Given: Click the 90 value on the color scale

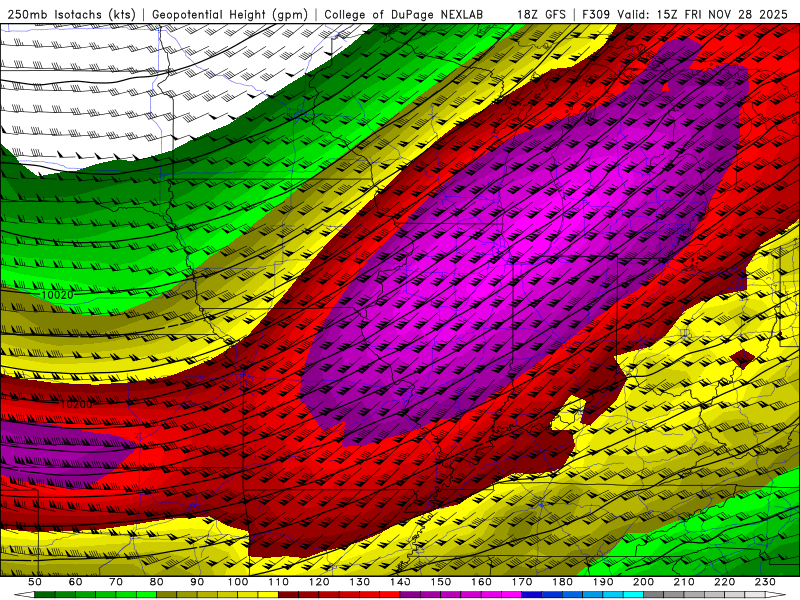Looking at the screenshot, I should (197, 582).
